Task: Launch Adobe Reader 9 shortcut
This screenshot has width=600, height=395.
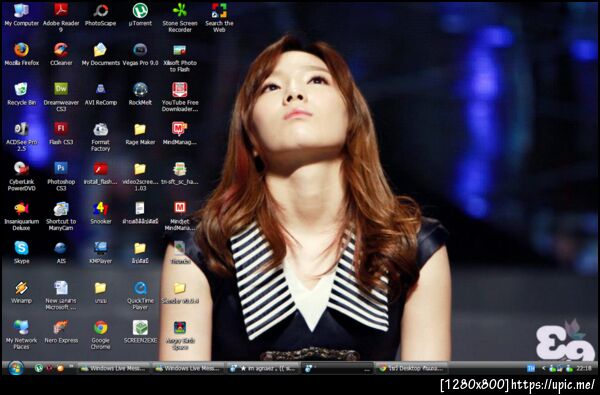Action: [61, 17]
